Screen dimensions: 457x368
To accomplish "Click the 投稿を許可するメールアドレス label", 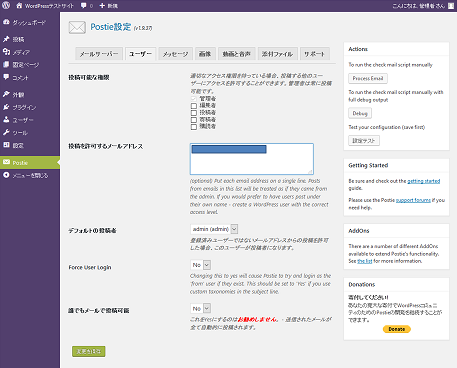I will pyautogui.click(x=106, y=146).
